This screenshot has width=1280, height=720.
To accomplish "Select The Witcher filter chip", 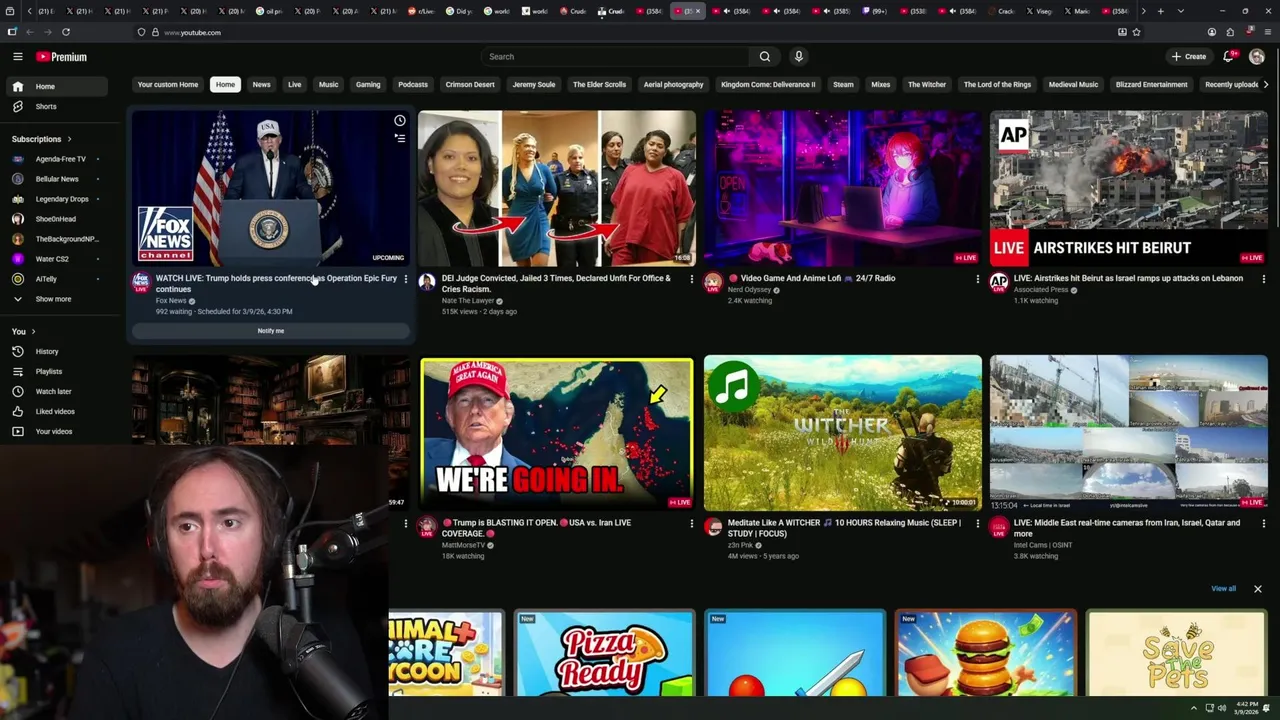I will pos(927,85).
